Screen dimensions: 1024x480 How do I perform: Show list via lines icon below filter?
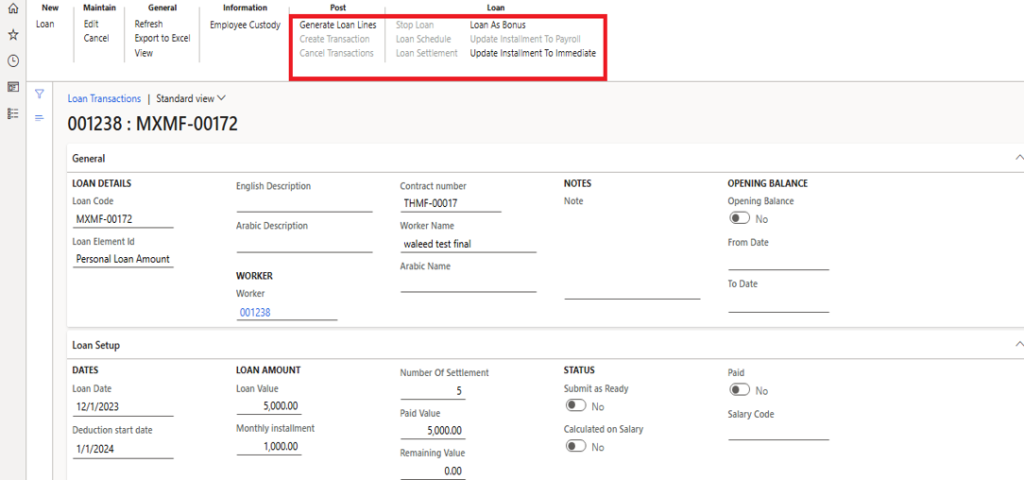click(x=40, y=118)
